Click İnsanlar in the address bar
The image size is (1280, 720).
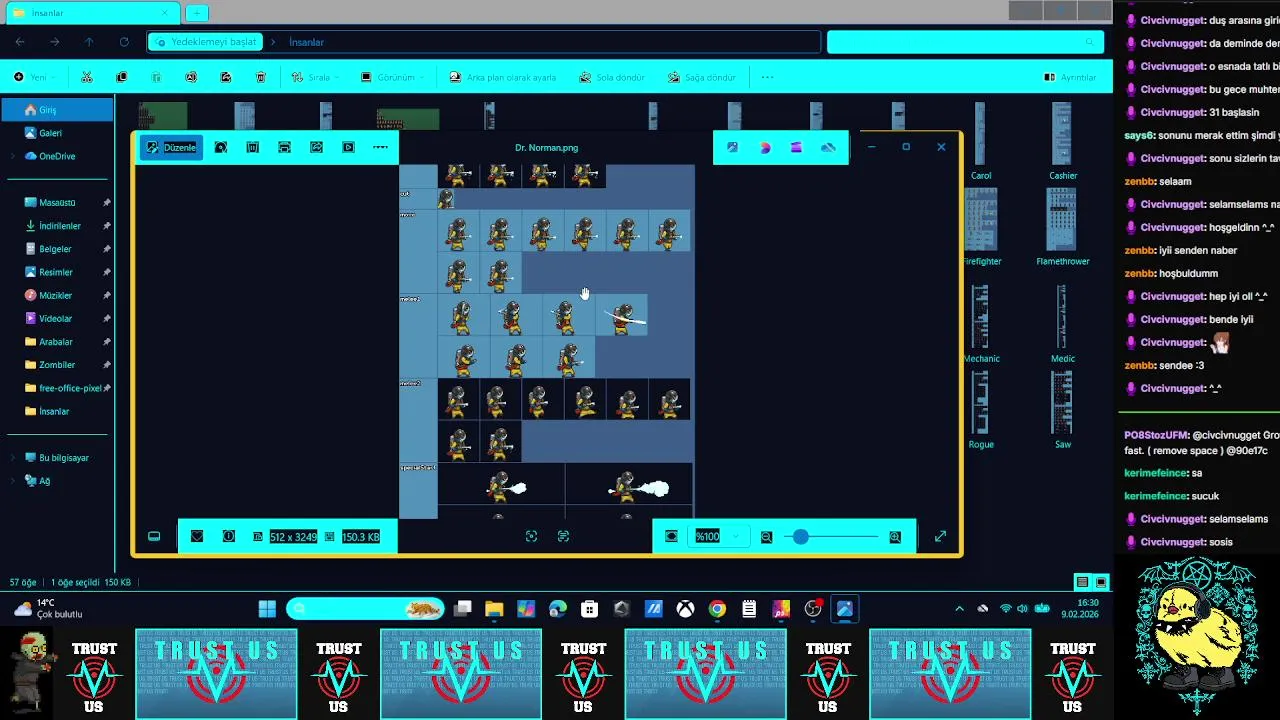307,42
